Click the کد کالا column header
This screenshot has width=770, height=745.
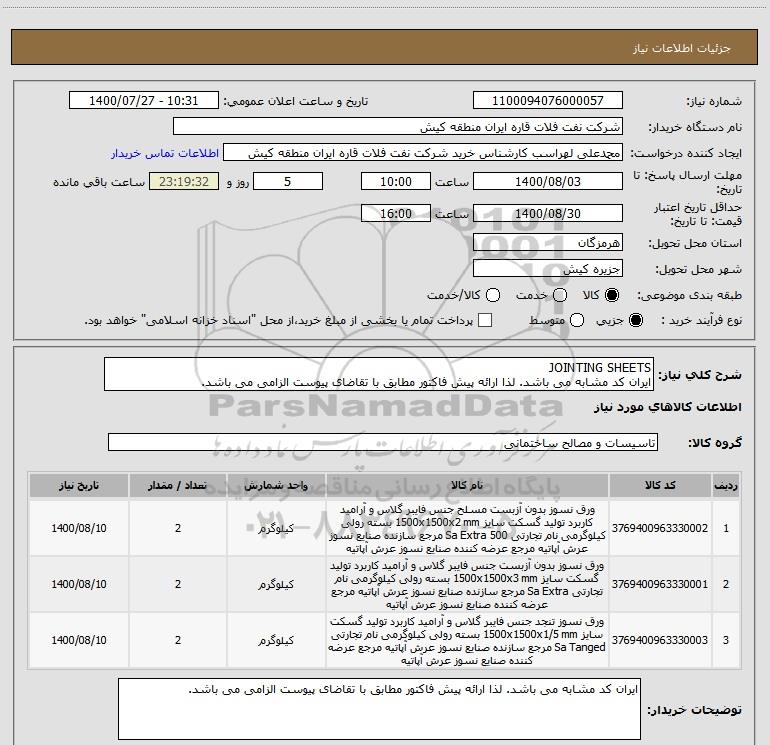pyautogui.click(x=660, y=486)
